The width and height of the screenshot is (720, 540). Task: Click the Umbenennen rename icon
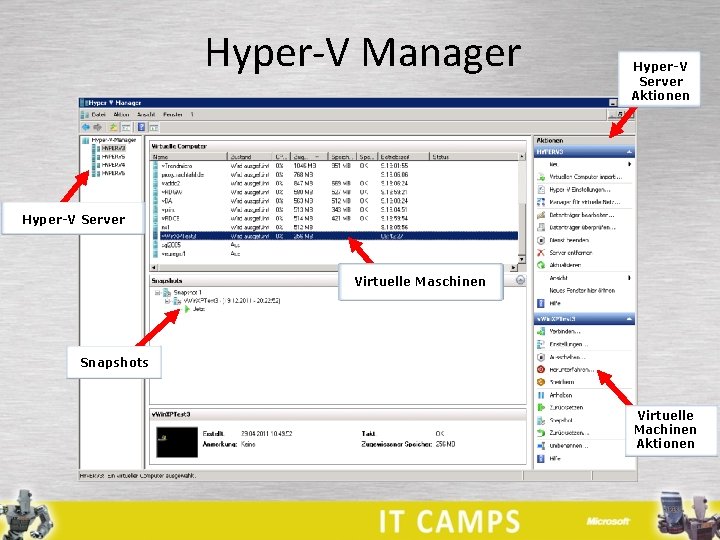coord(541,445)
